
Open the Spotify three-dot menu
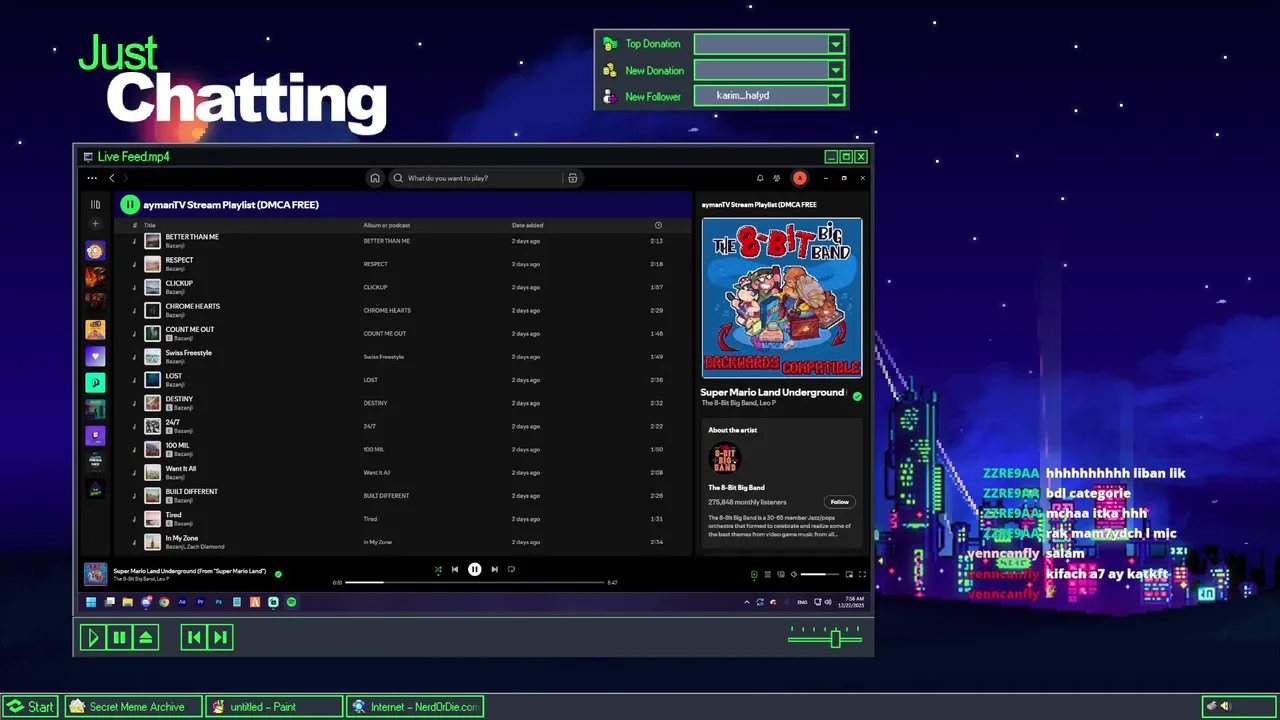coord(92,178)
